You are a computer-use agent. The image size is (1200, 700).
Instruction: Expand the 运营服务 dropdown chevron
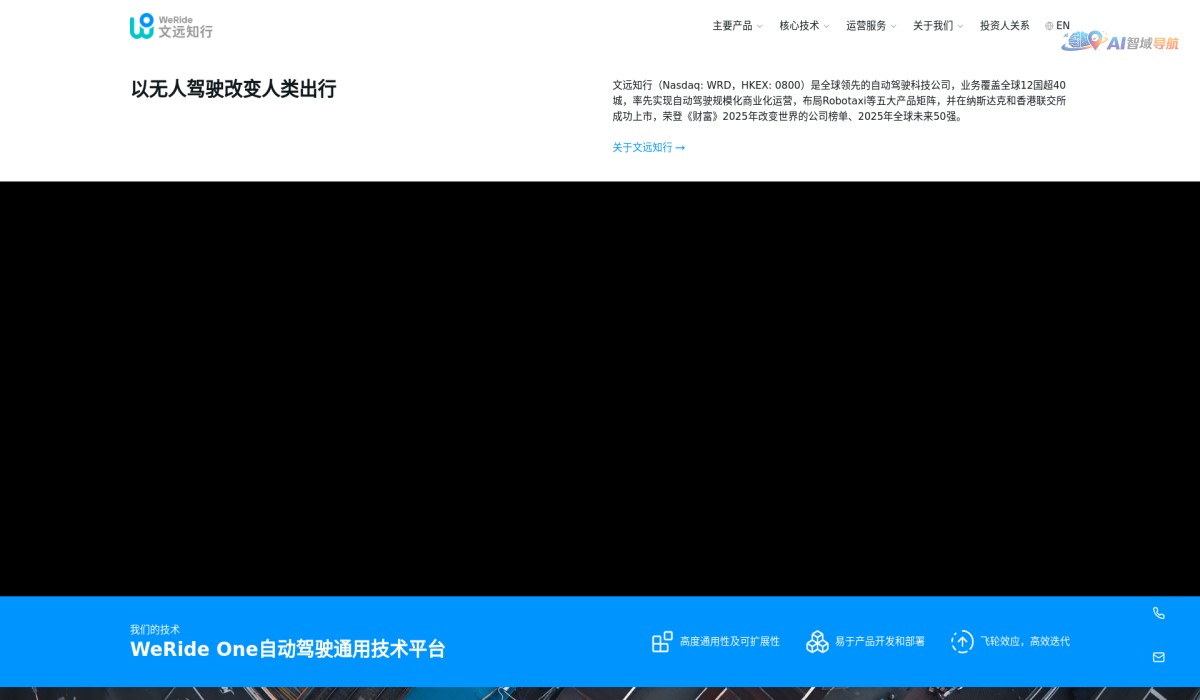(x=893, y=27)
